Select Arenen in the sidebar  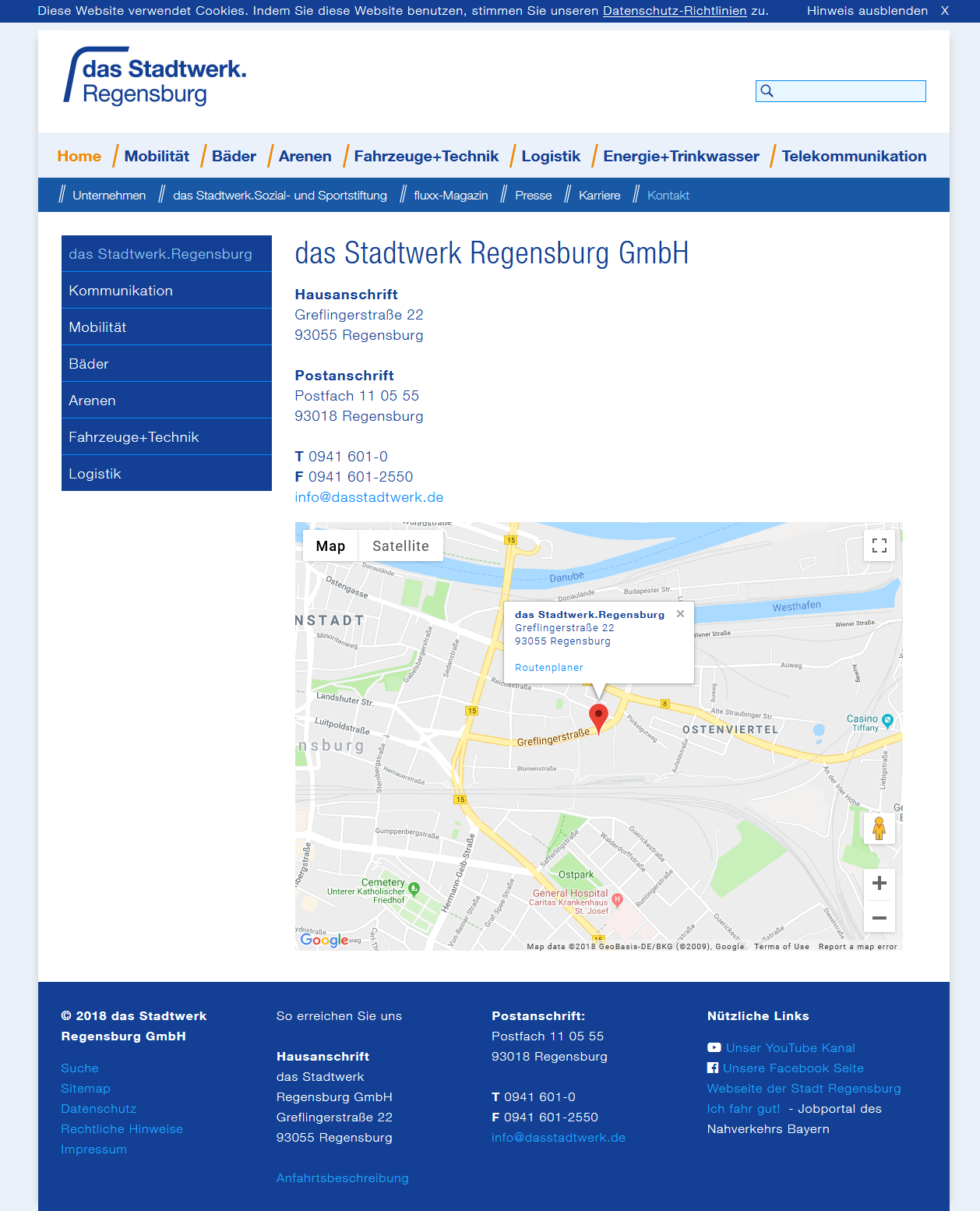pyautogui.click(x=167, y=400)
